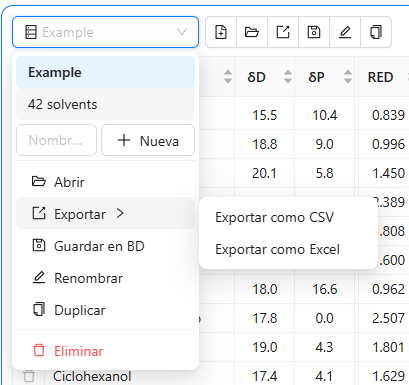Focus the Nombre input field

(56, 140)
